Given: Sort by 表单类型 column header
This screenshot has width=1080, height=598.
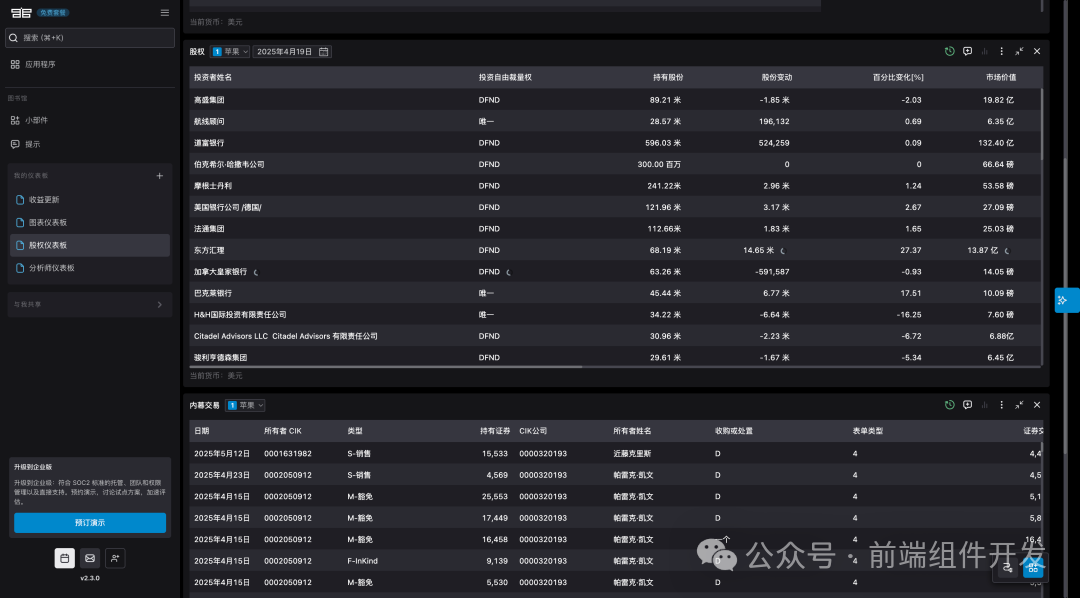Looking at the screenshot, I should pyautogui.click(x=867, y=431).
